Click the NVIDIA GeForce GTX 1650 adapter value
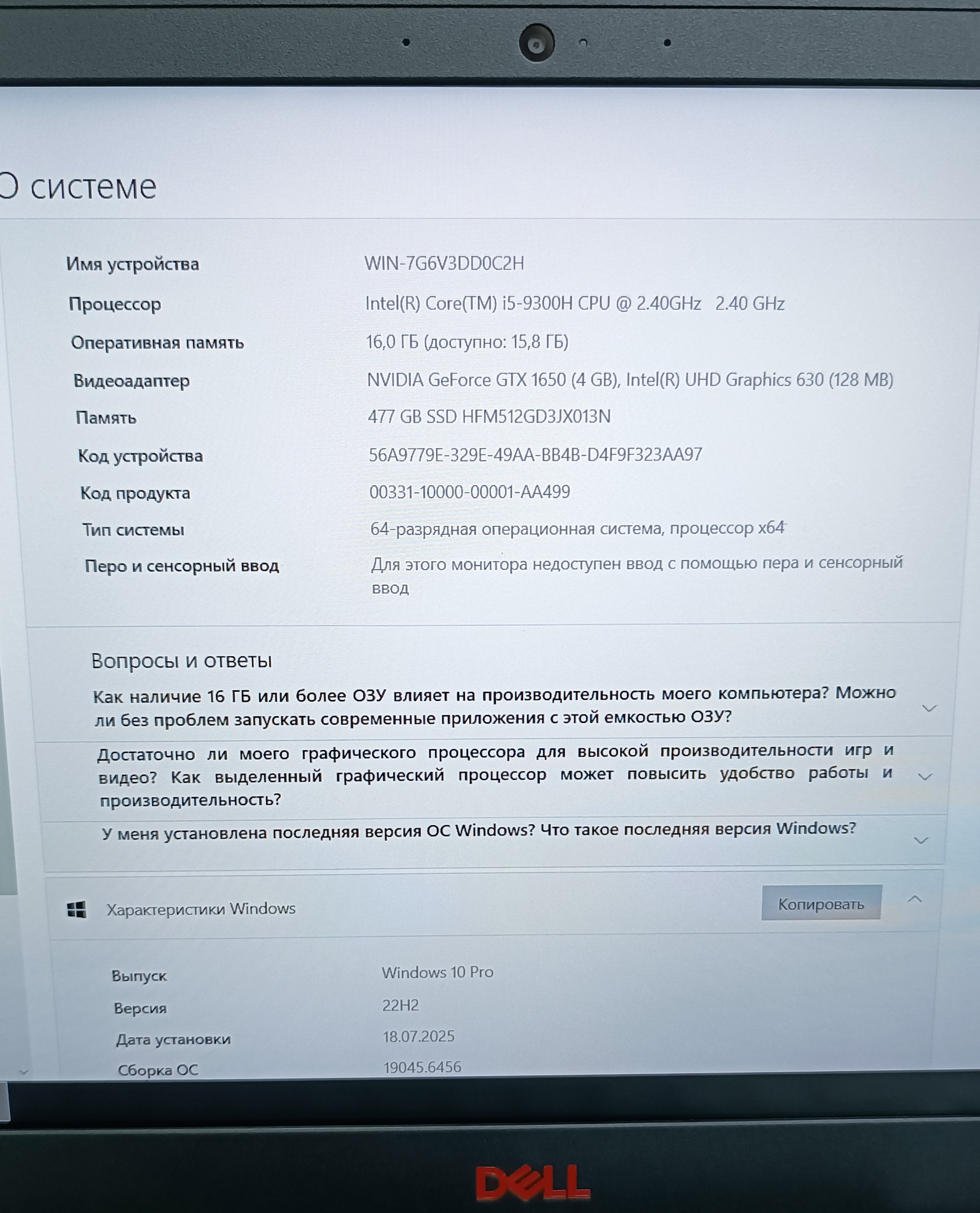Screen dimensions: 980x1213 [630, 380]
